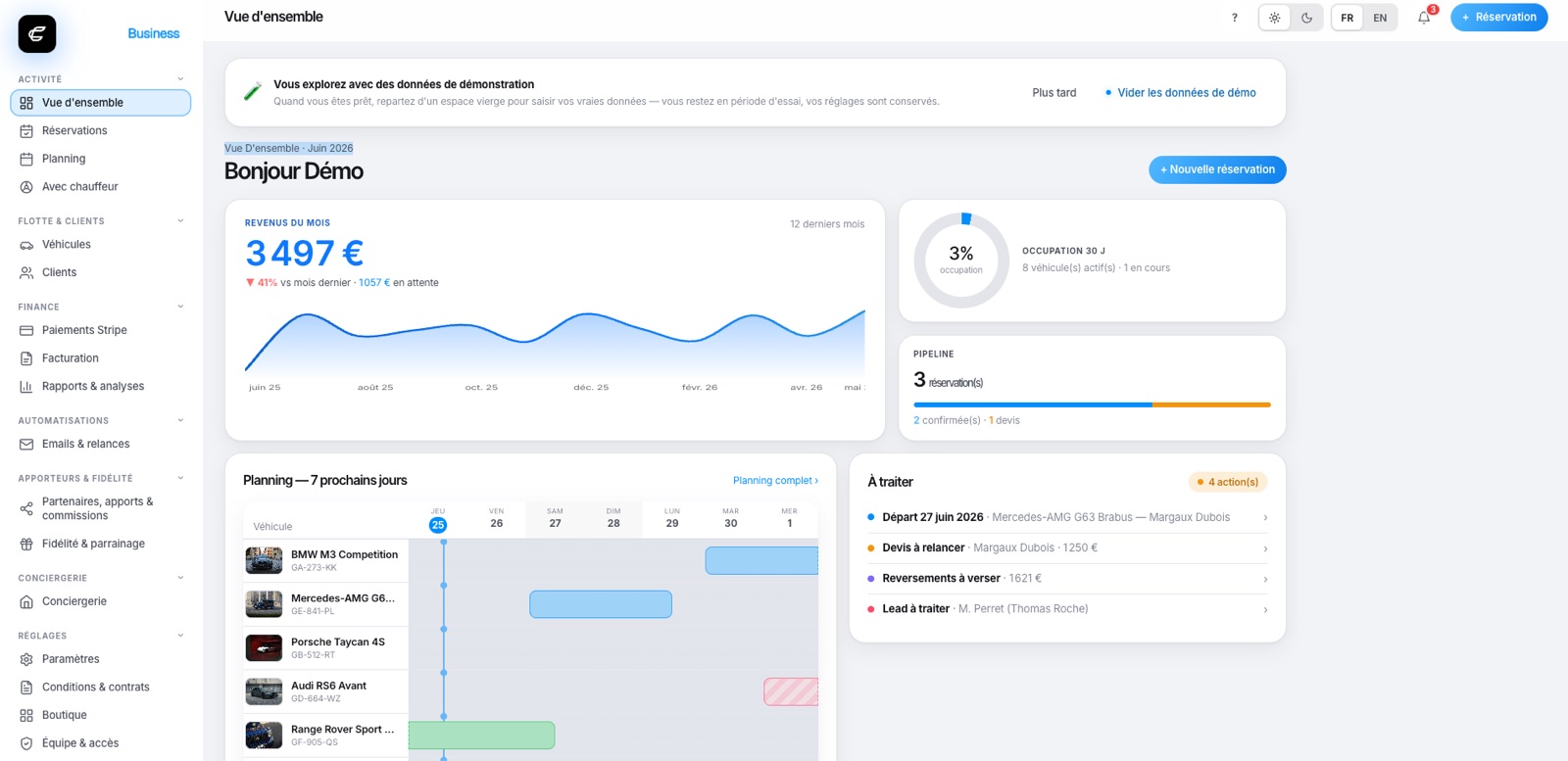Image resolution: width=1568 pixels, height=761 pixels.
Task: Click the BMW M3 Competition thumbnail
Action: click(x=264, y=560)
